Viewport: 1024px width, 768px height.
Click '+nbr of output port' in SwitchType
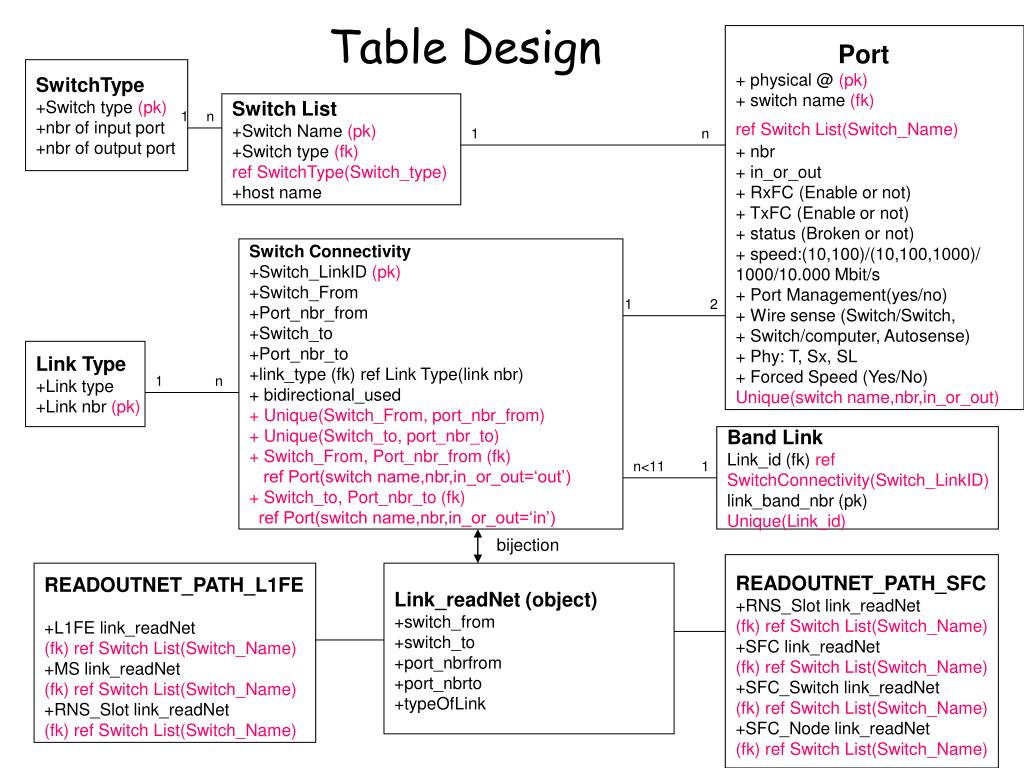click(x=106, y=148)
